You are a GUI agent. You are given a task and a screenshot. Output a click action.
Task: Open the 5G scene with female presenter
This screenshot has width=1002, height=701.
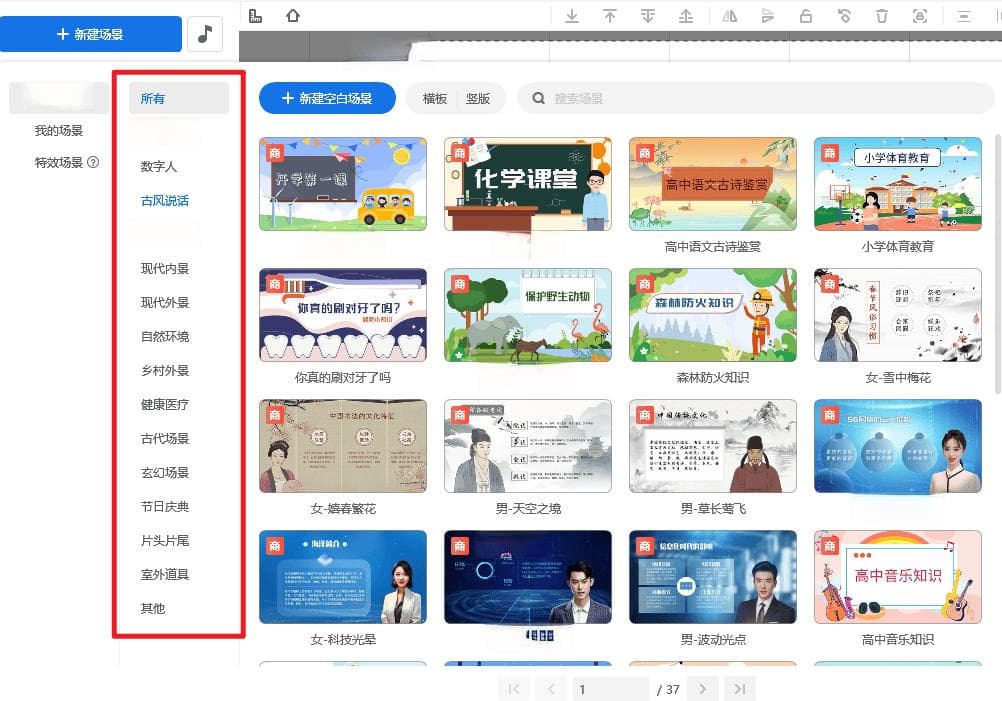[x=898, y=446]
